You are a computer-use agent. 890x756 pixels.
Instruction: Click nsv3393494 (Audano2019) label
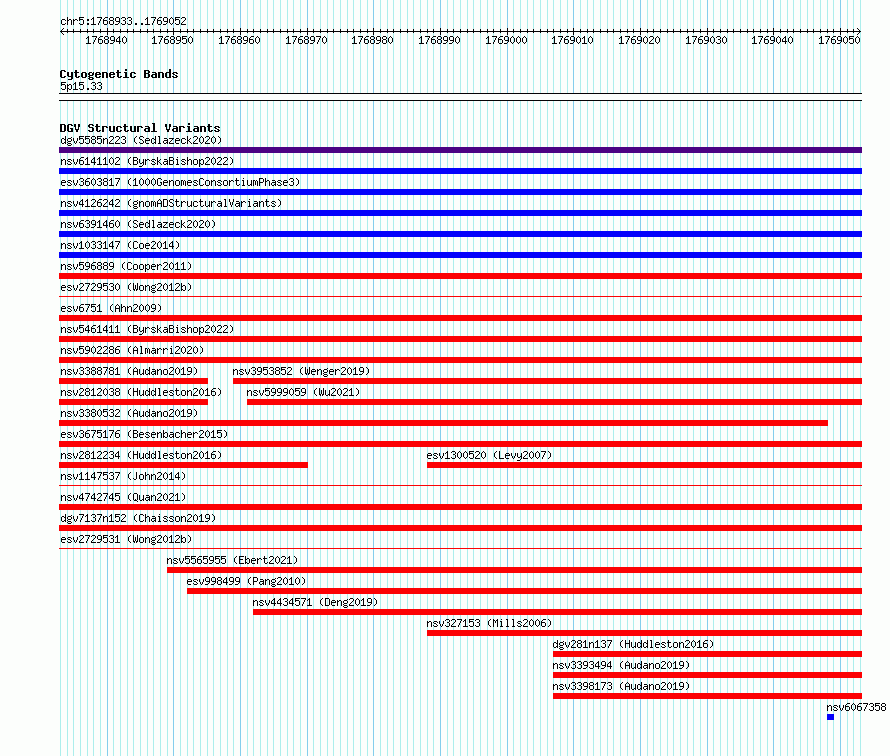[x=622, y=665]
